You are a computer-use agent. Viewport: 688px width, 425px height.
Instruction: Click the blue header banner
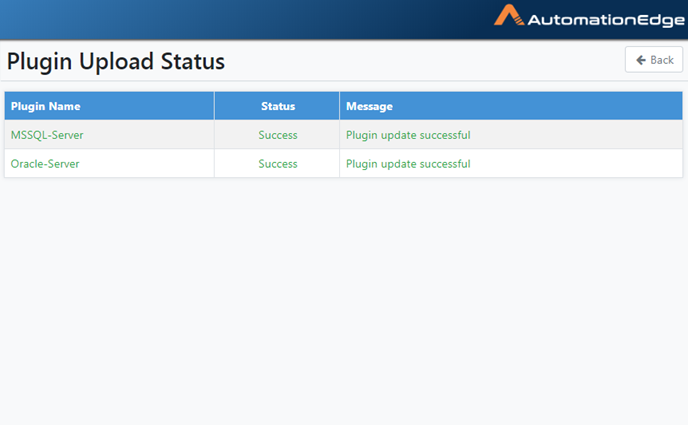click(x=246, y=20)
